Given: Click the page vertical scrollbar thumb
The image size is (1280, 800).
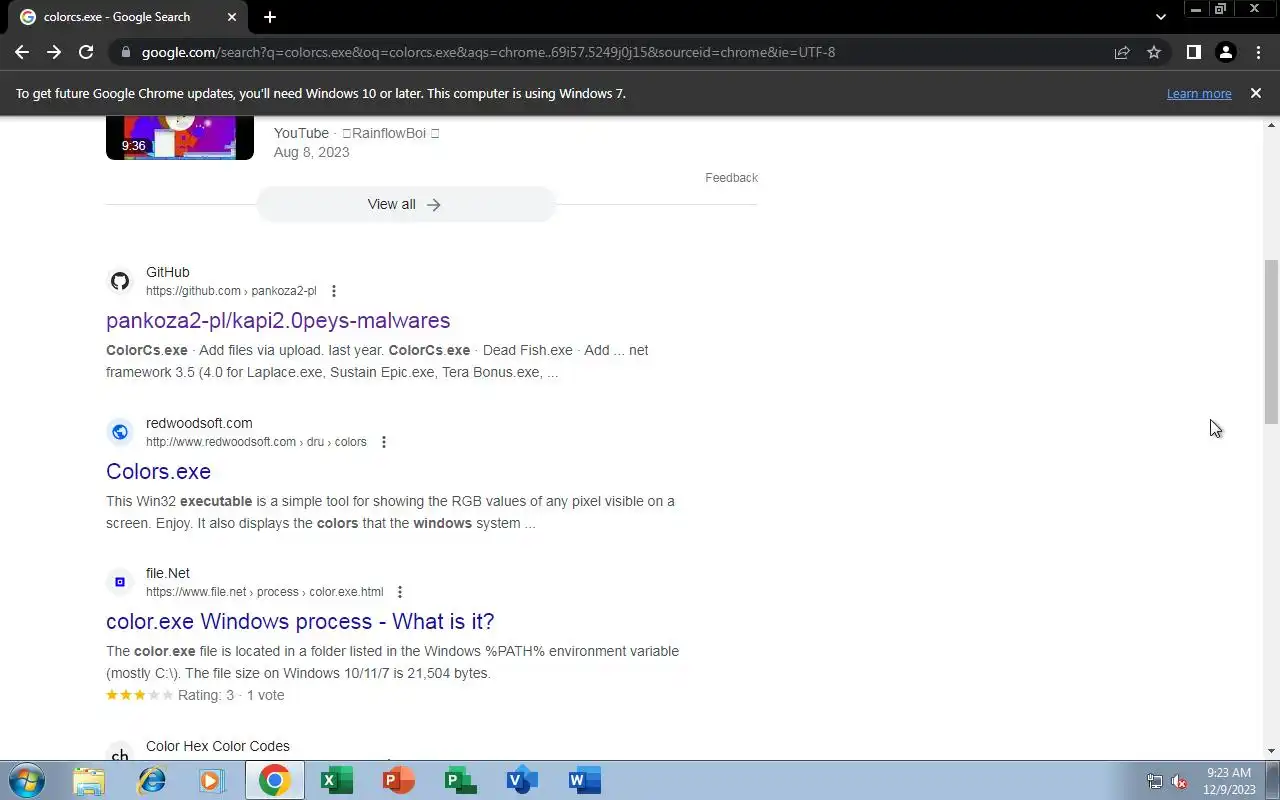Looking at the screenshot, I should (x=1271, y=342).
